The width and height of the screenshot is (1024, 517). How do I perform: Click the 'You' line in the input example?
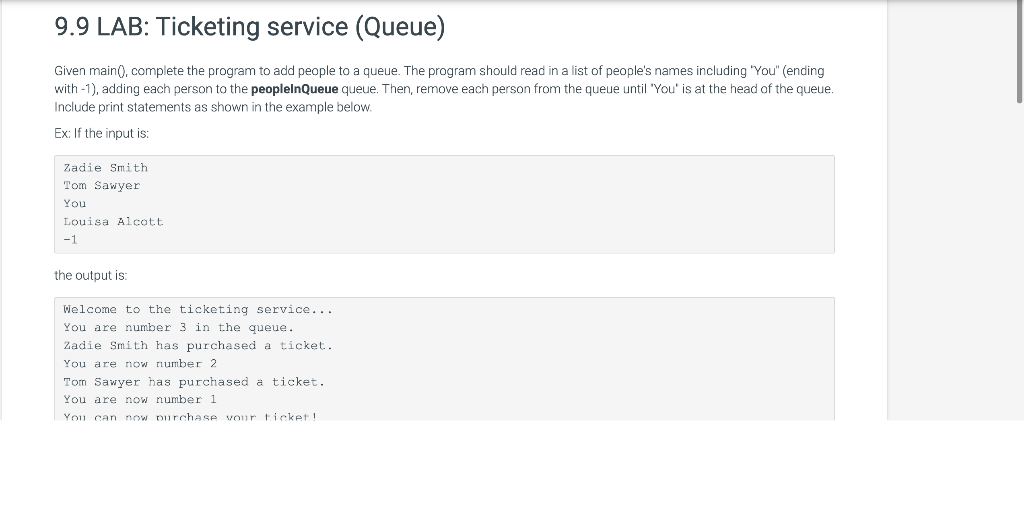click(x=74, y=204)
